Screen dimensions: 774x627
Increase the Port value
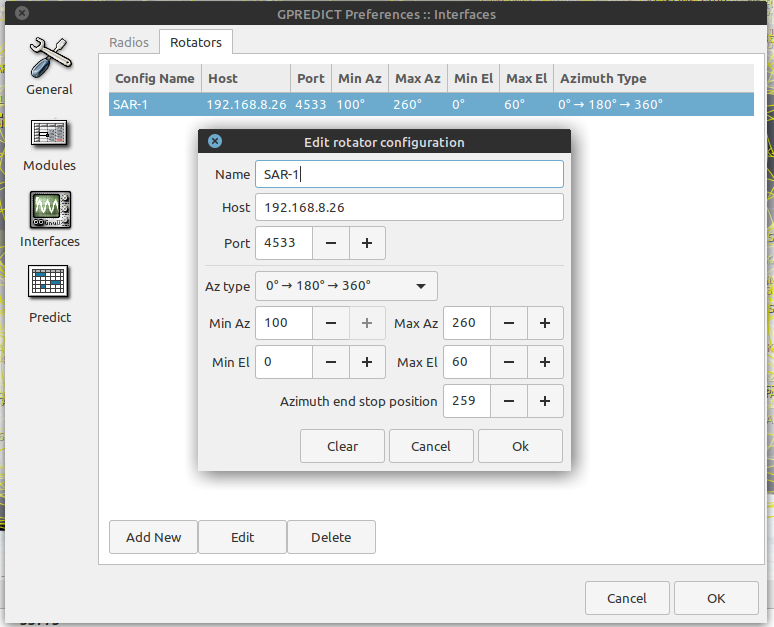click(367, 243)
